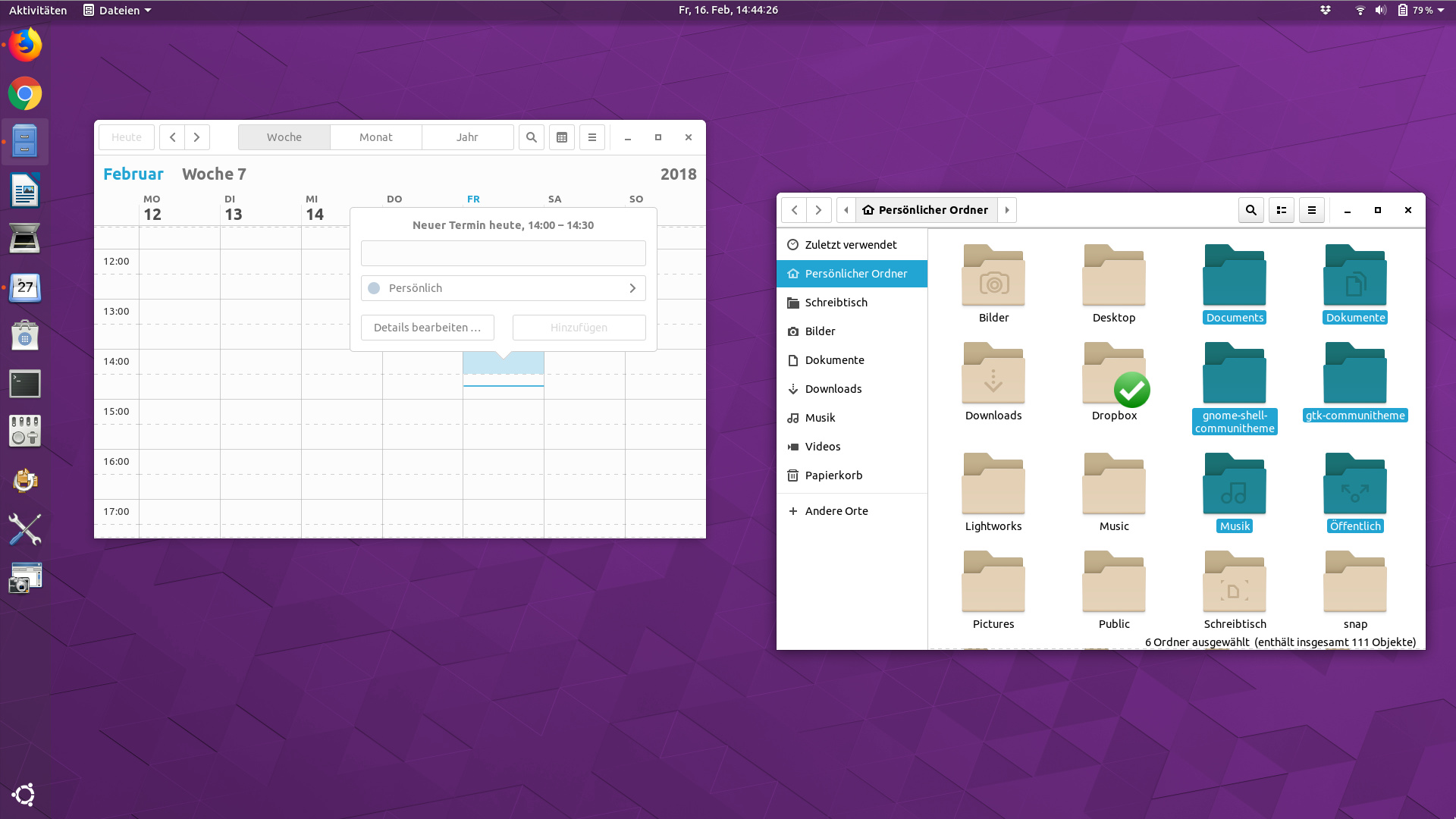Open the calendar hamburger menu
The image size is (1456, 819).
pyautogui.click(x=592, y=137)
